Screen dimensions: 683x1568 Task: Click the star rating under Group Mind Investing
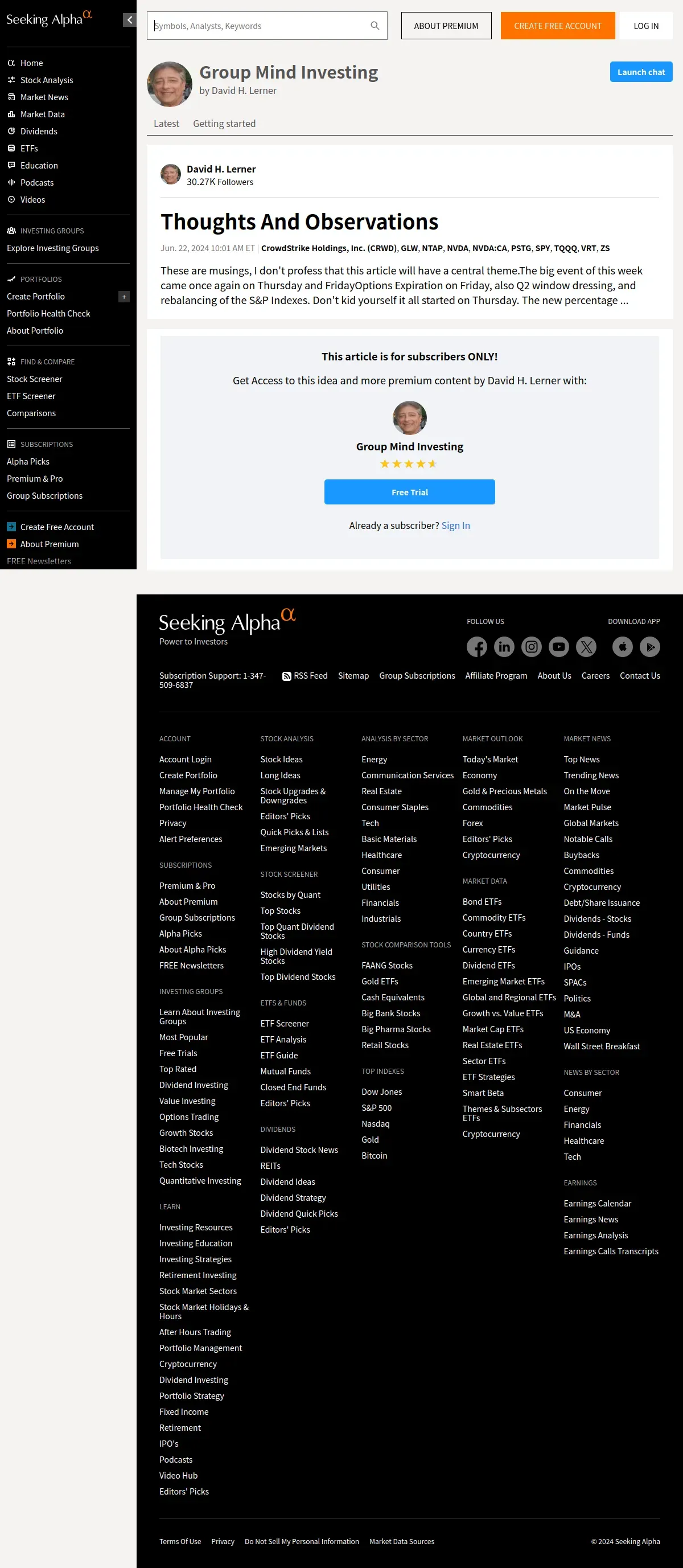click(409, 464)
